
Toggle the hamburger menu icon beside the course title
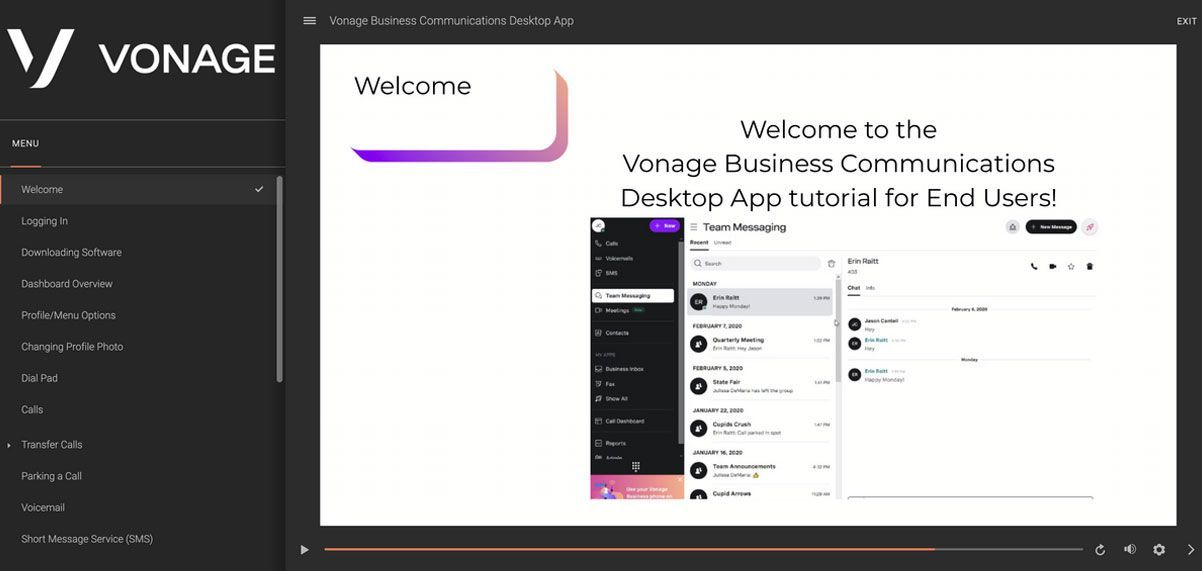pyautogui.click(x=309, y=20)
